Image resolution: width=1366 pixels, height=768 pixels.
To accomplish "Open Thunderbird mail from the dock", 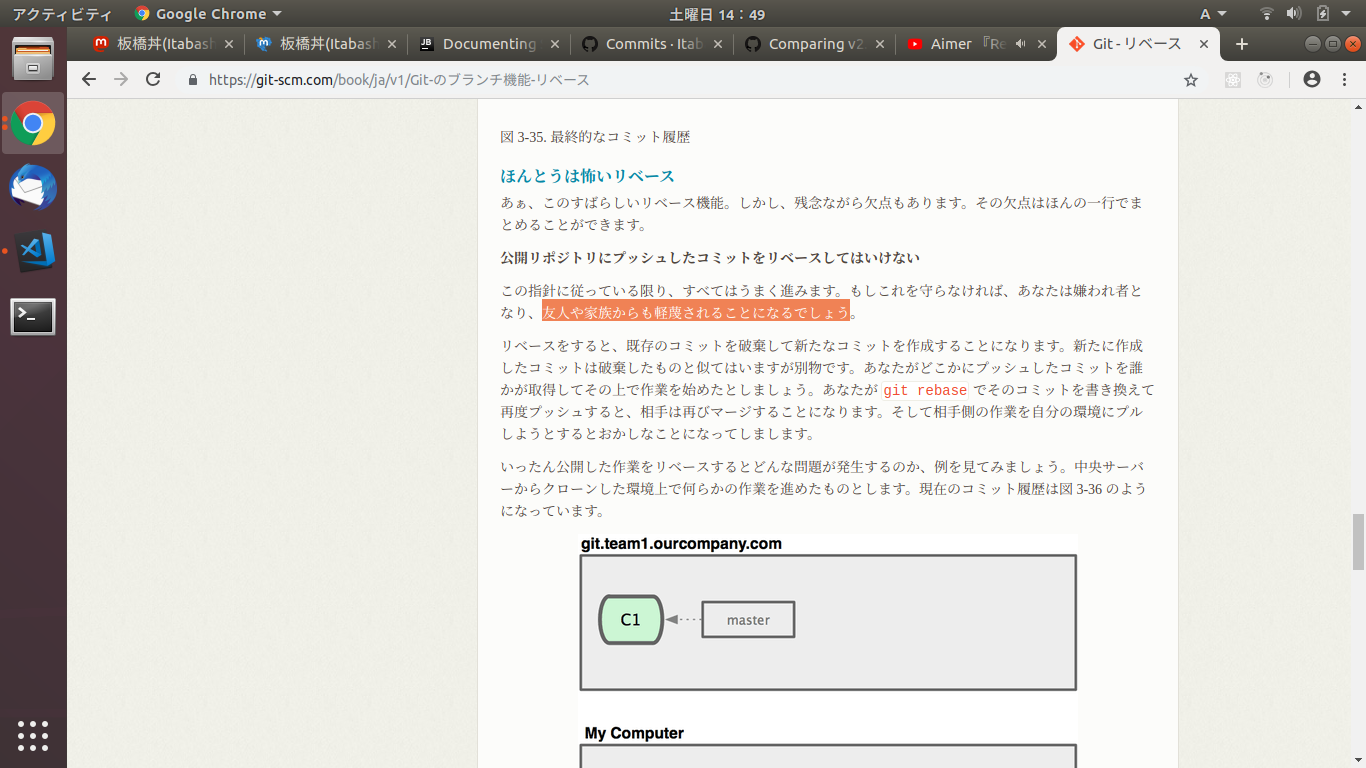I will pos(33,188).
